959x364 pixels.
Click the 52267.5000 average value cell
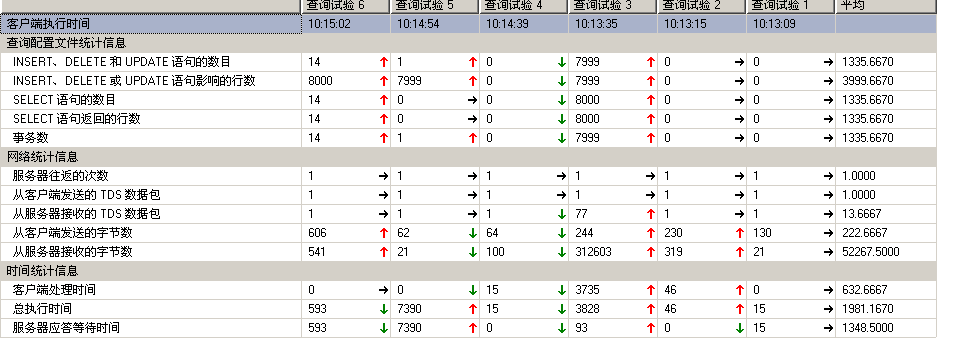coord(886,252)
